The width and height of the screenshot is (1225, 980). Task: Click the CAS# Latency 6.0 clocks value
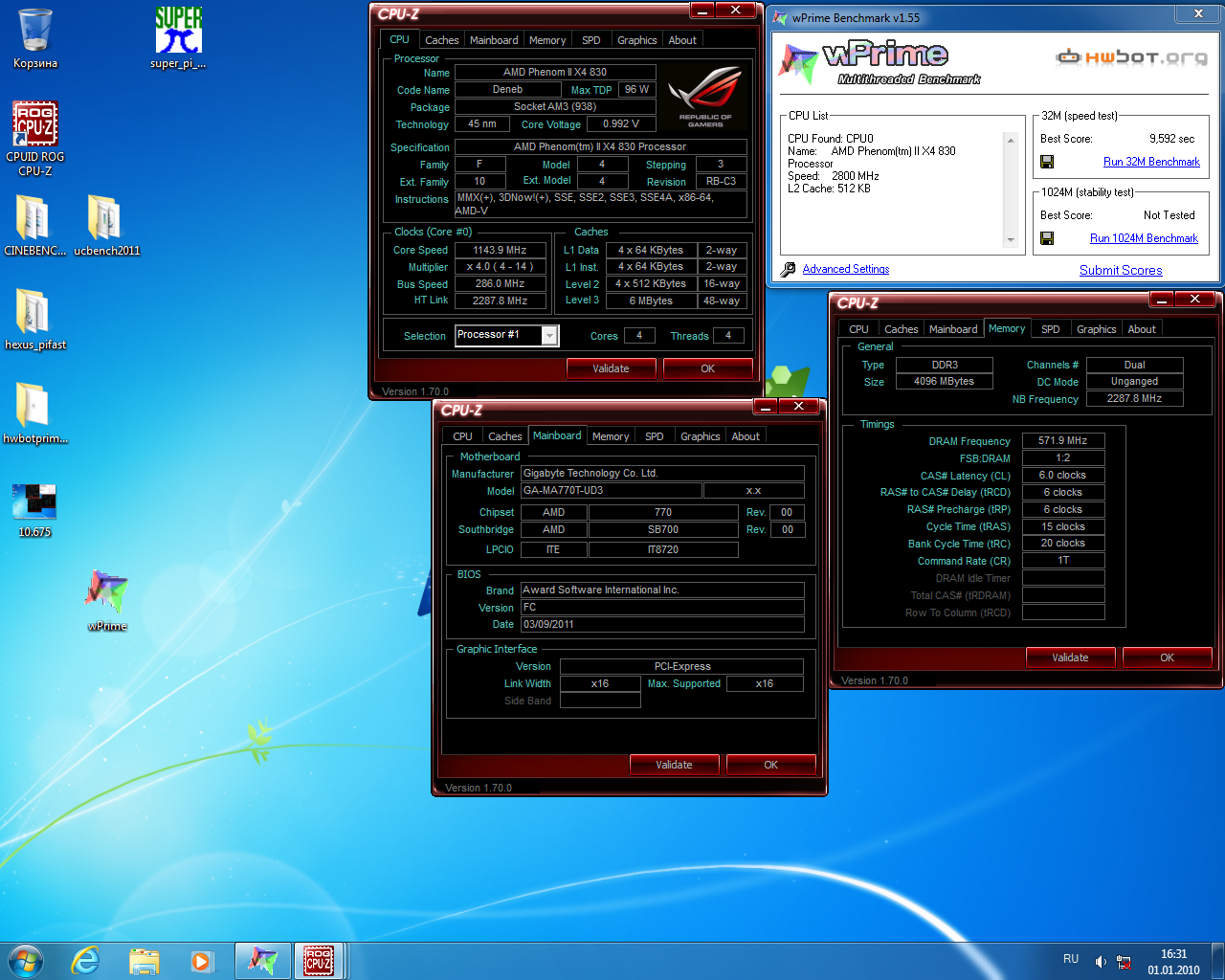point(1062,476)
